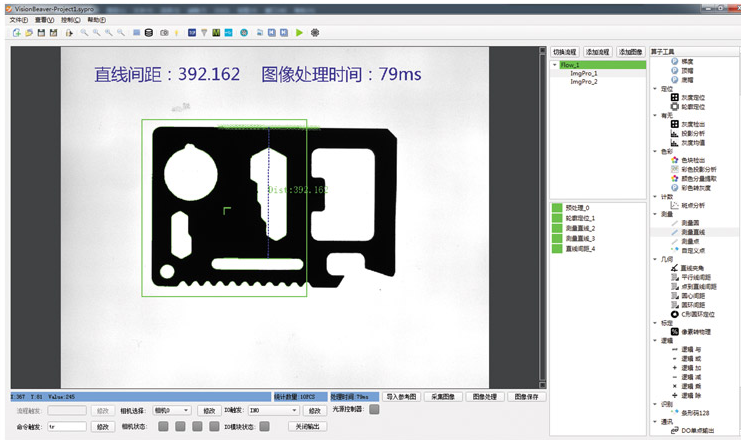Click the 命令触发 text input field
Screen dimensions: 741x440
coord(67,426)
